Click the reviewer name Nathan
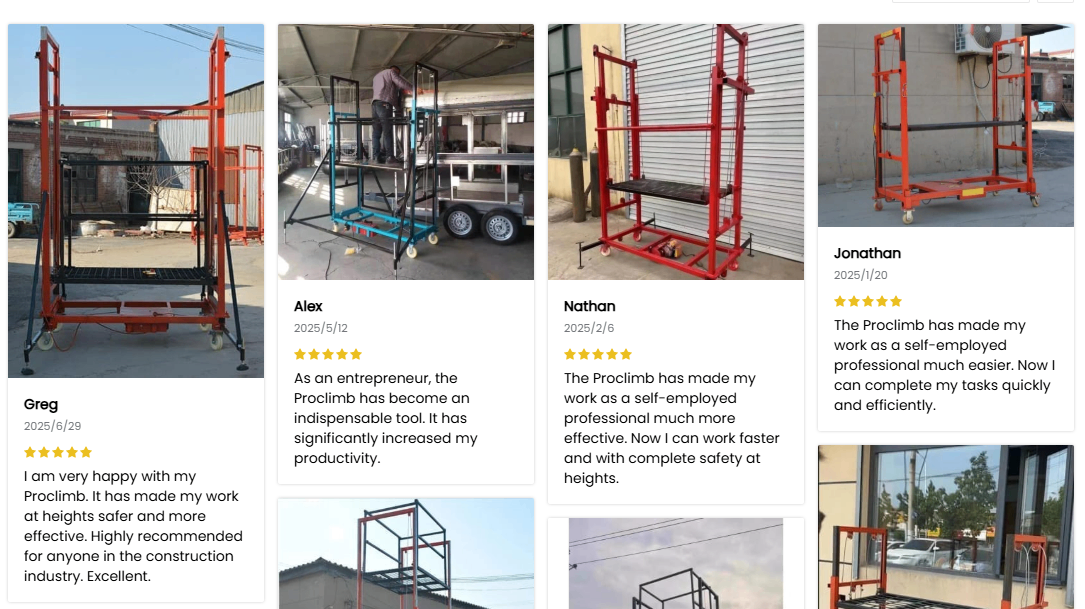Screen dimensions: 1085x609 [590, 306]
